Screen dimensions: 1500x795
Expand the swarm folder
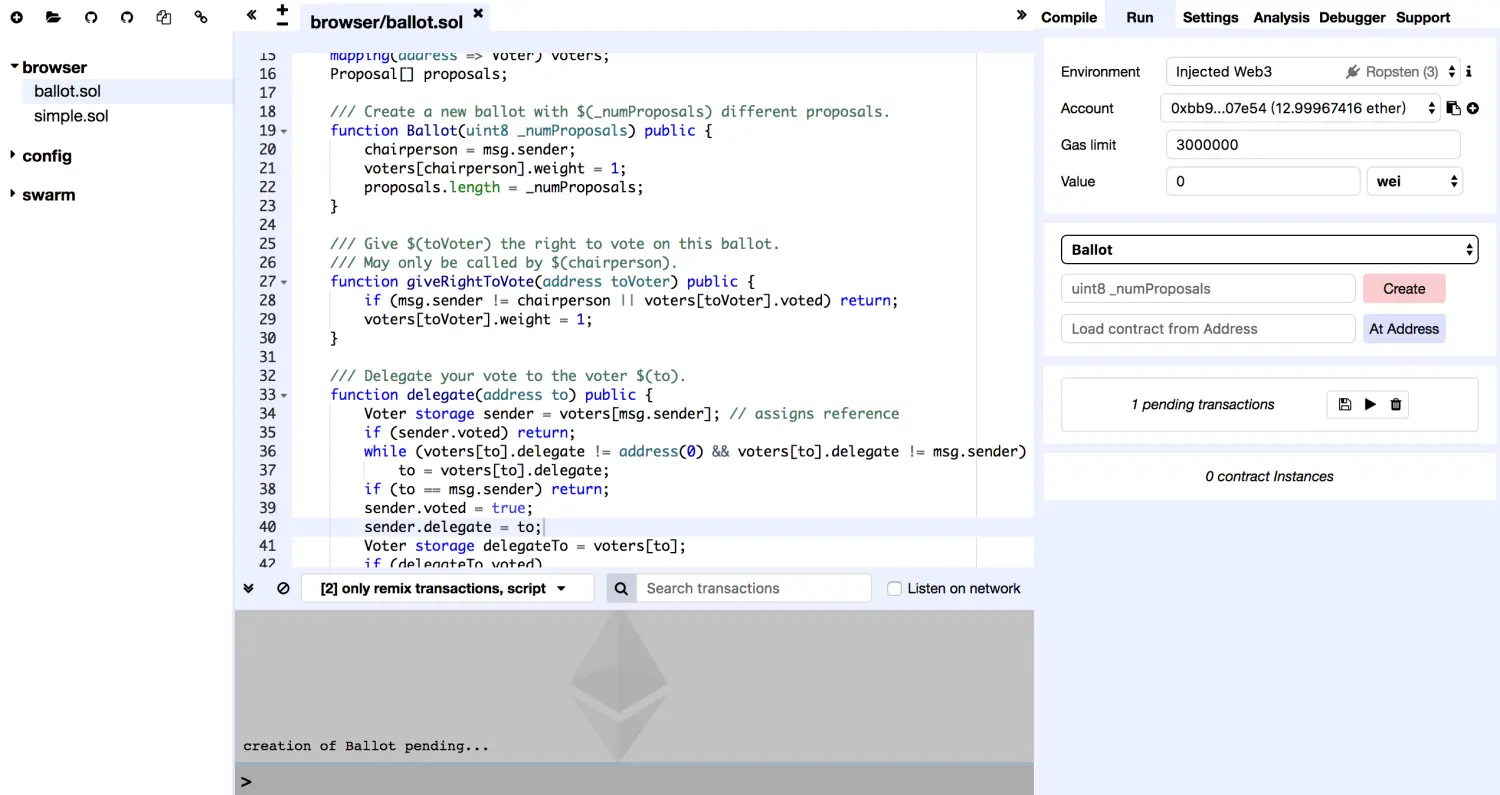14,194
